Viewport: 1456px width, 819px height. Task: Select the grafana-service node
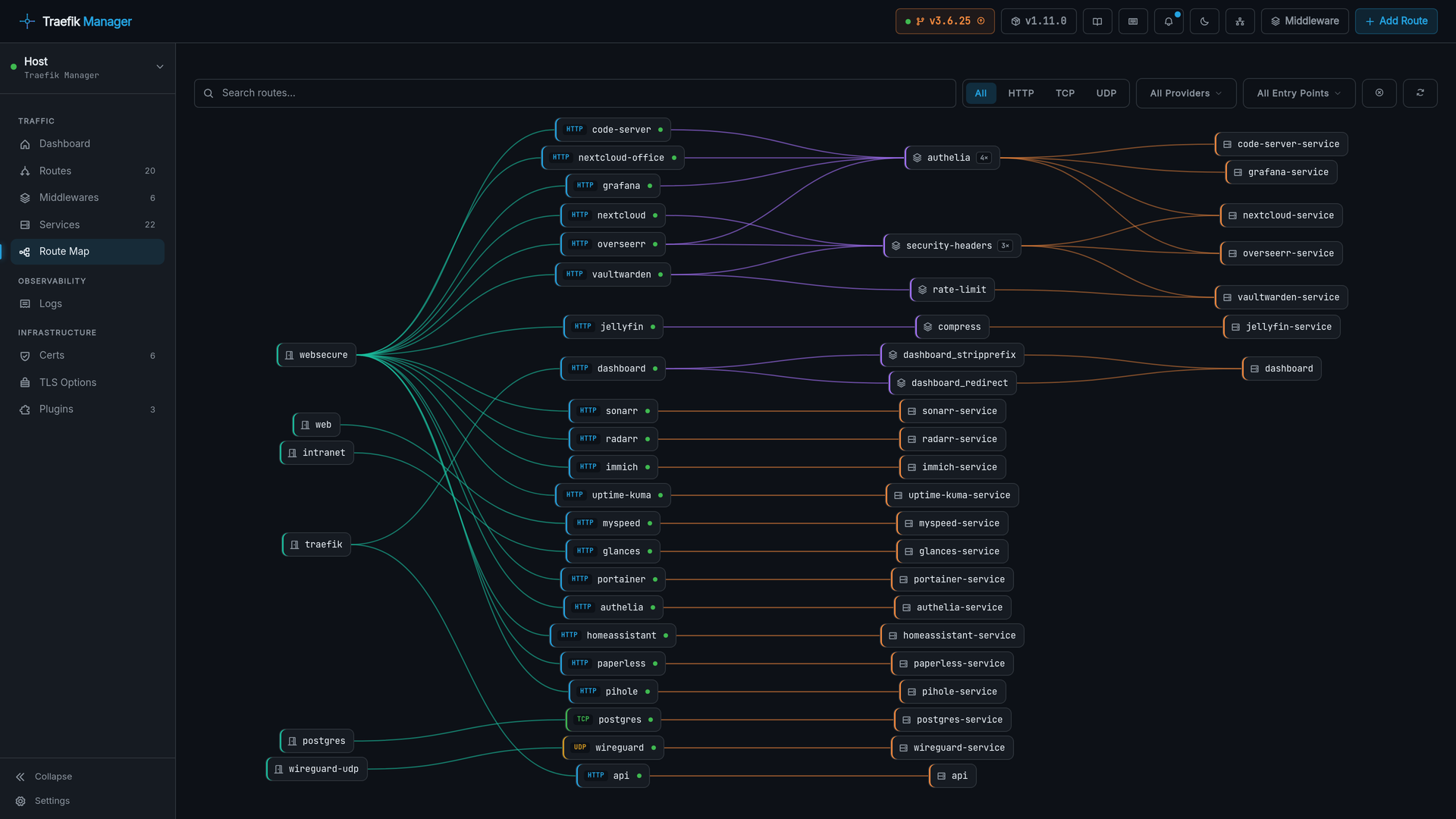(1281, 172)
